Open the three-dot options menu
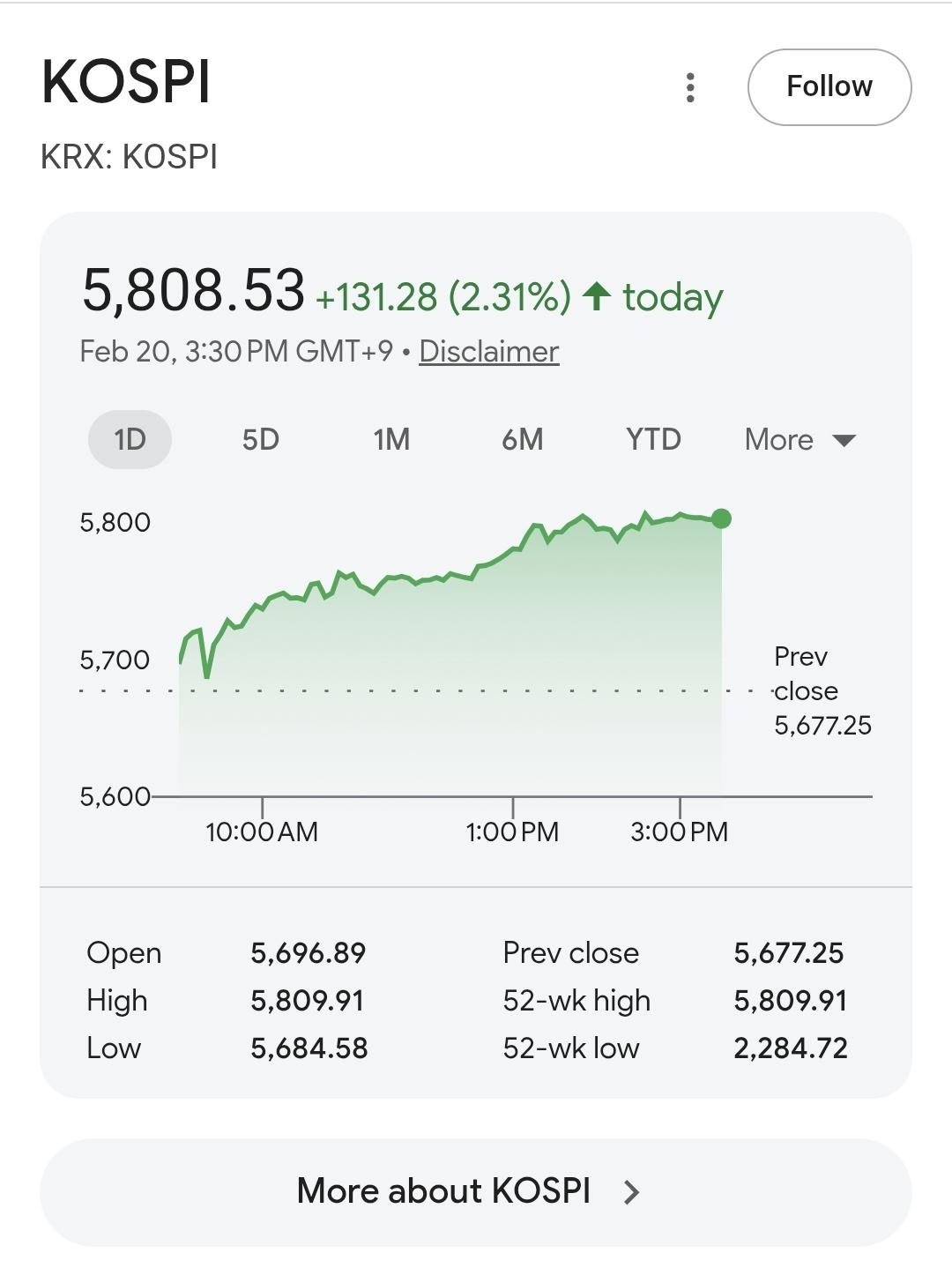This screenshot has width=952, height=1268. (690, 87)
